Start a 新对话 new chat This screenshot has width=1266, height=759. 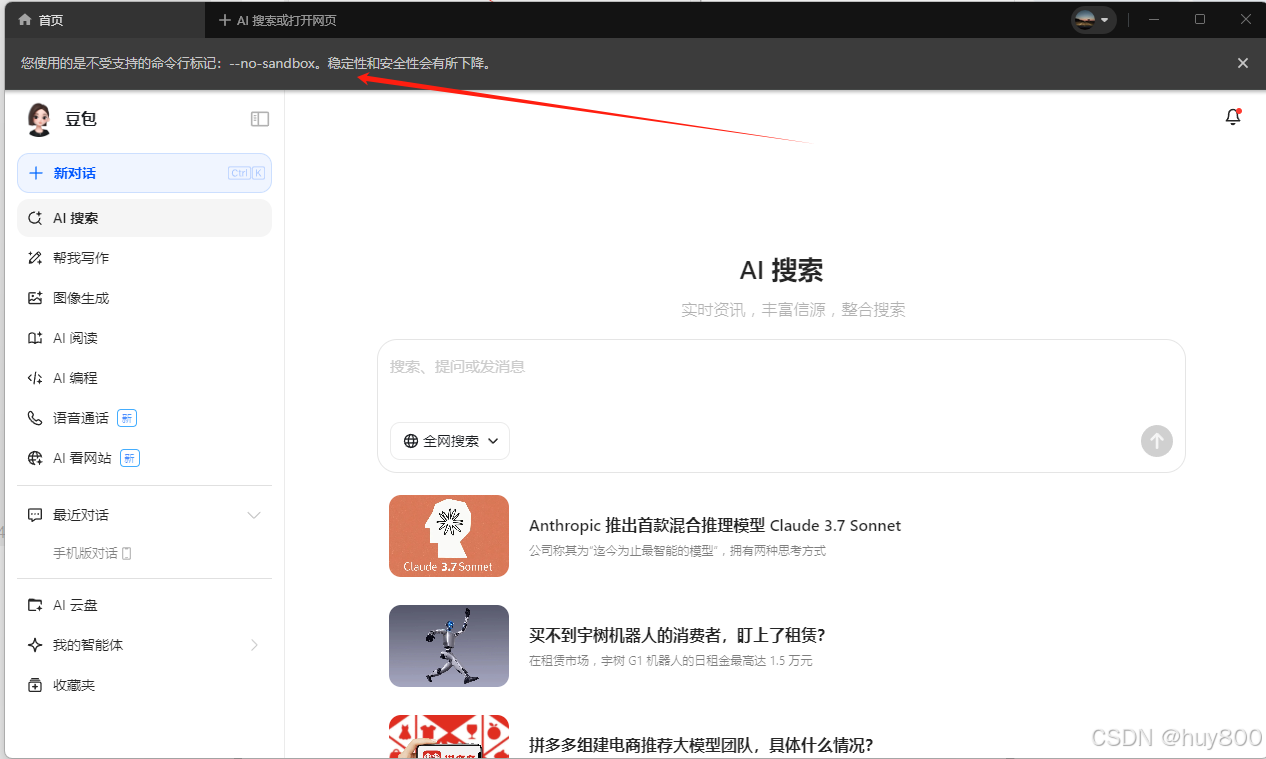coord(144,173)
